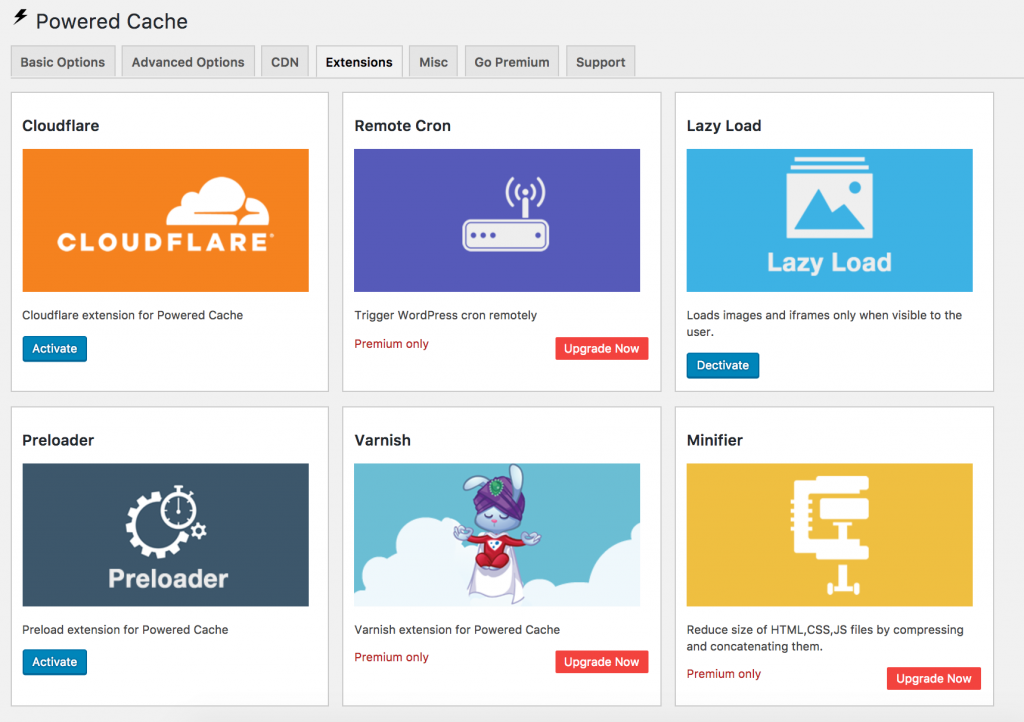1024x722 pixels.
Task: Click Upgrade Now for Remote Cron
Action: point(601,349)
